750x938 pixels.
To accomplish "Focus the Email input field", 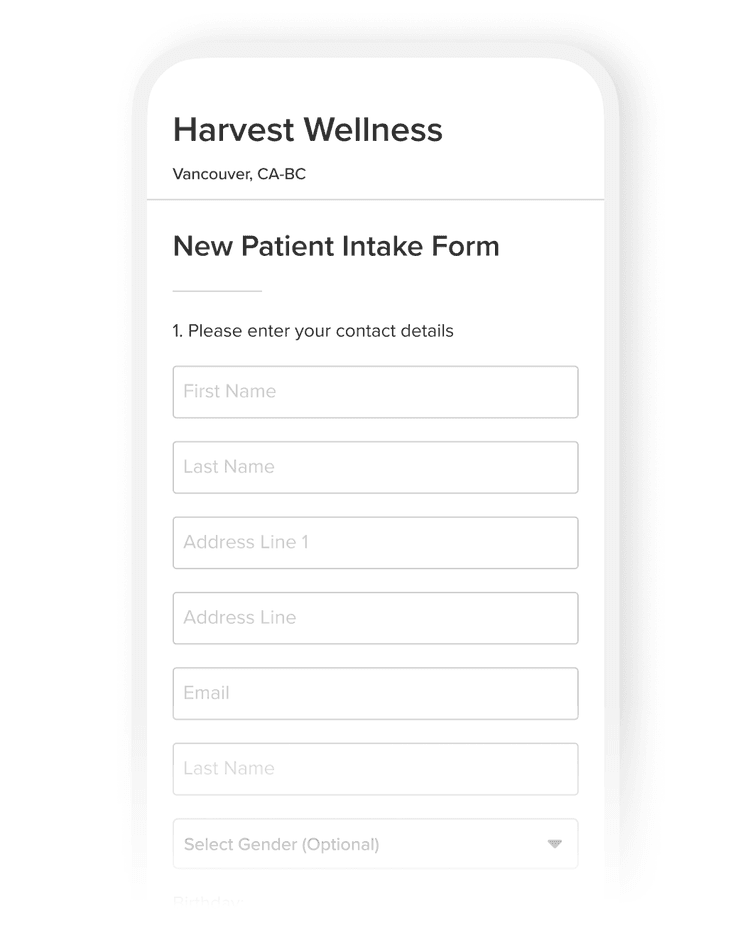I will click(x=375, y=693).
